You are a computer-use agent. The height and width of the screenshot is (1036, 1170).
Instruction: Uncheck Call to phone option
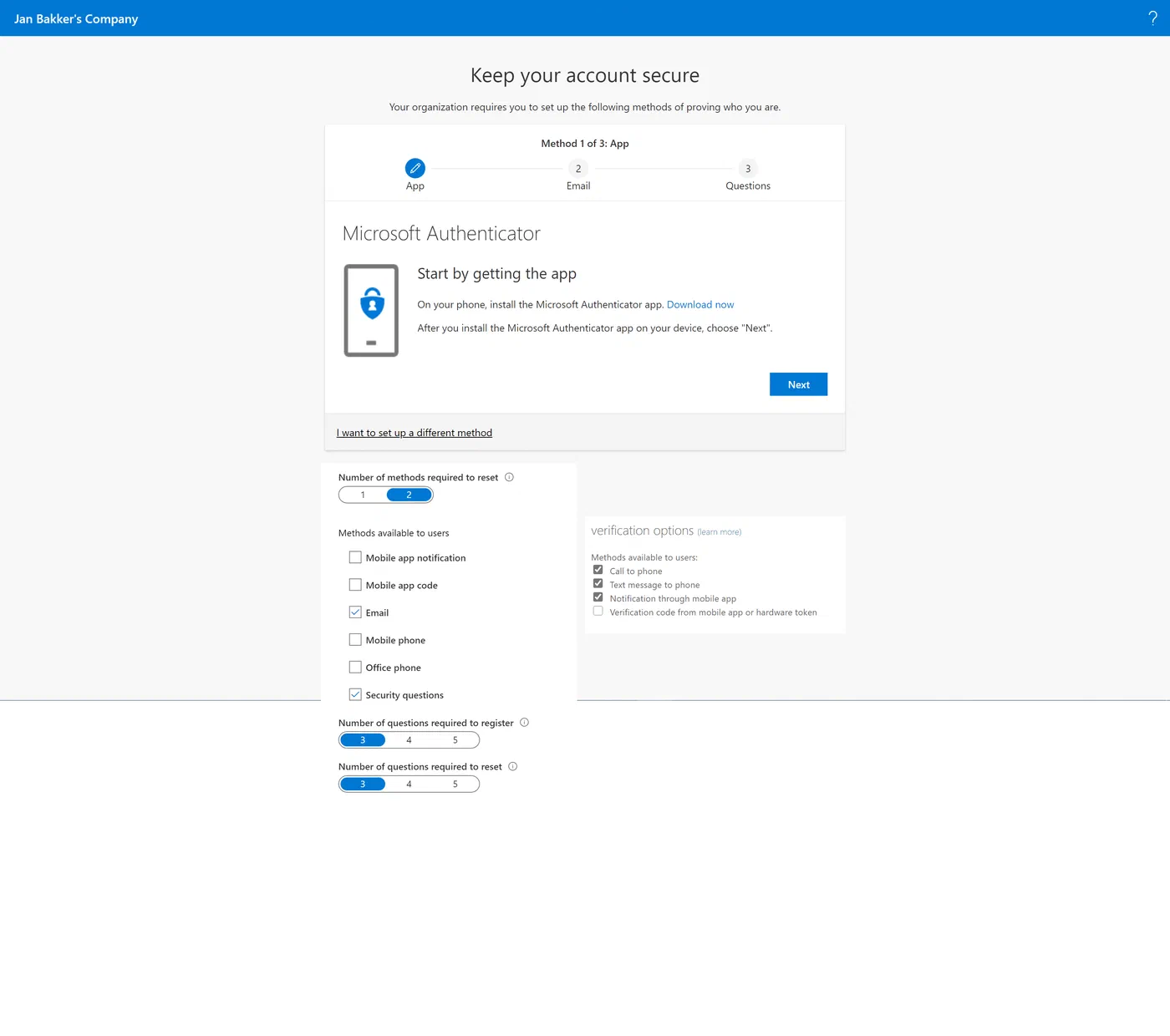[598, 571]
